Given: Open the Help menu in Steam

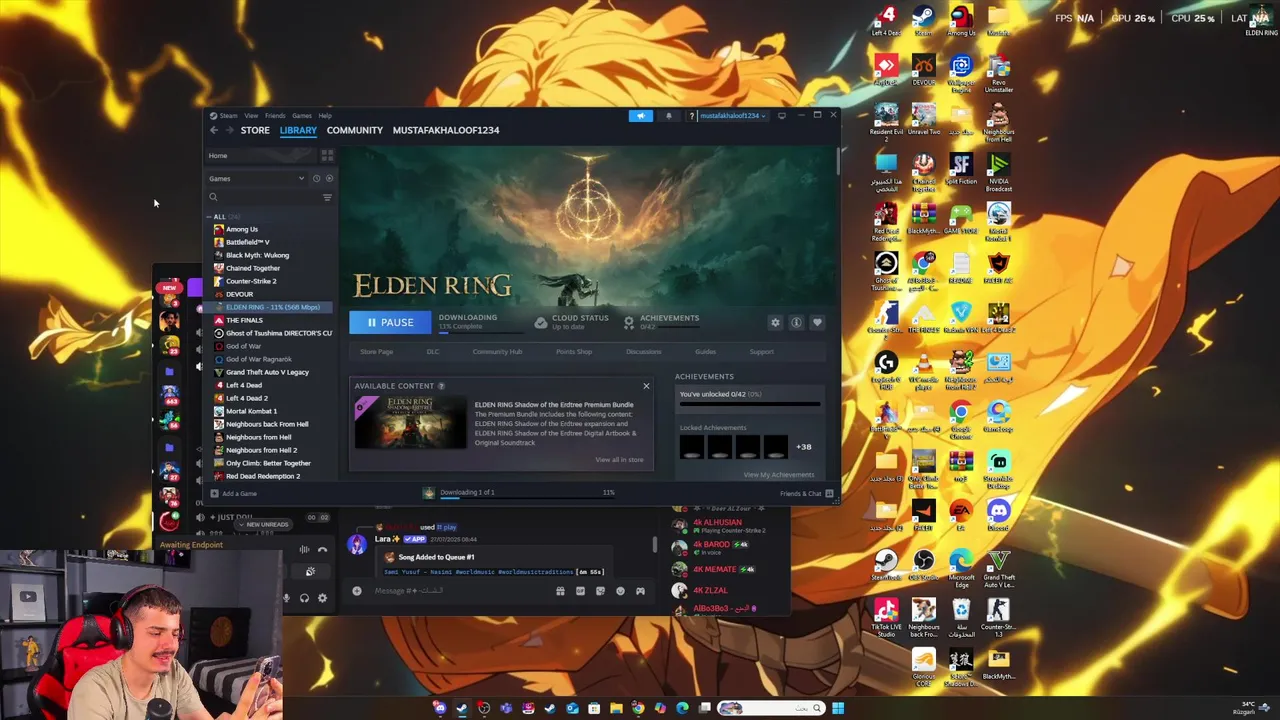Looking at the screenshot, I should pos(325,116).
